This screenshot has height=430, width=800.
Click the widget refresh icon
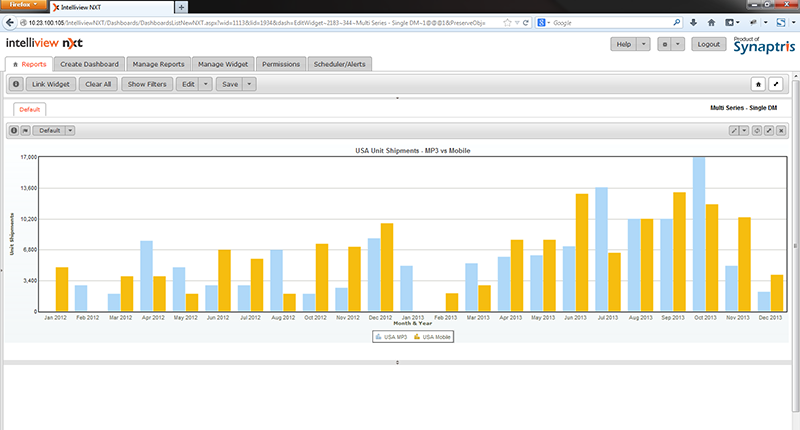[756, 130]
